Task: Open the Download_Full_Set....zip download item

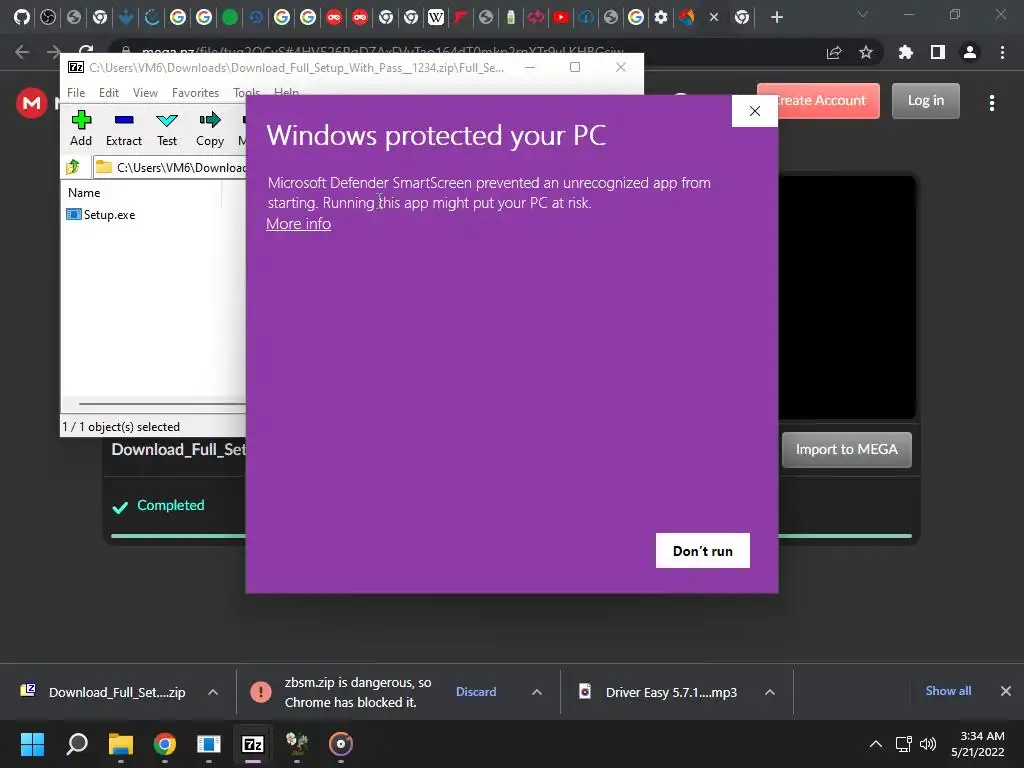Action: coord(104,692)
